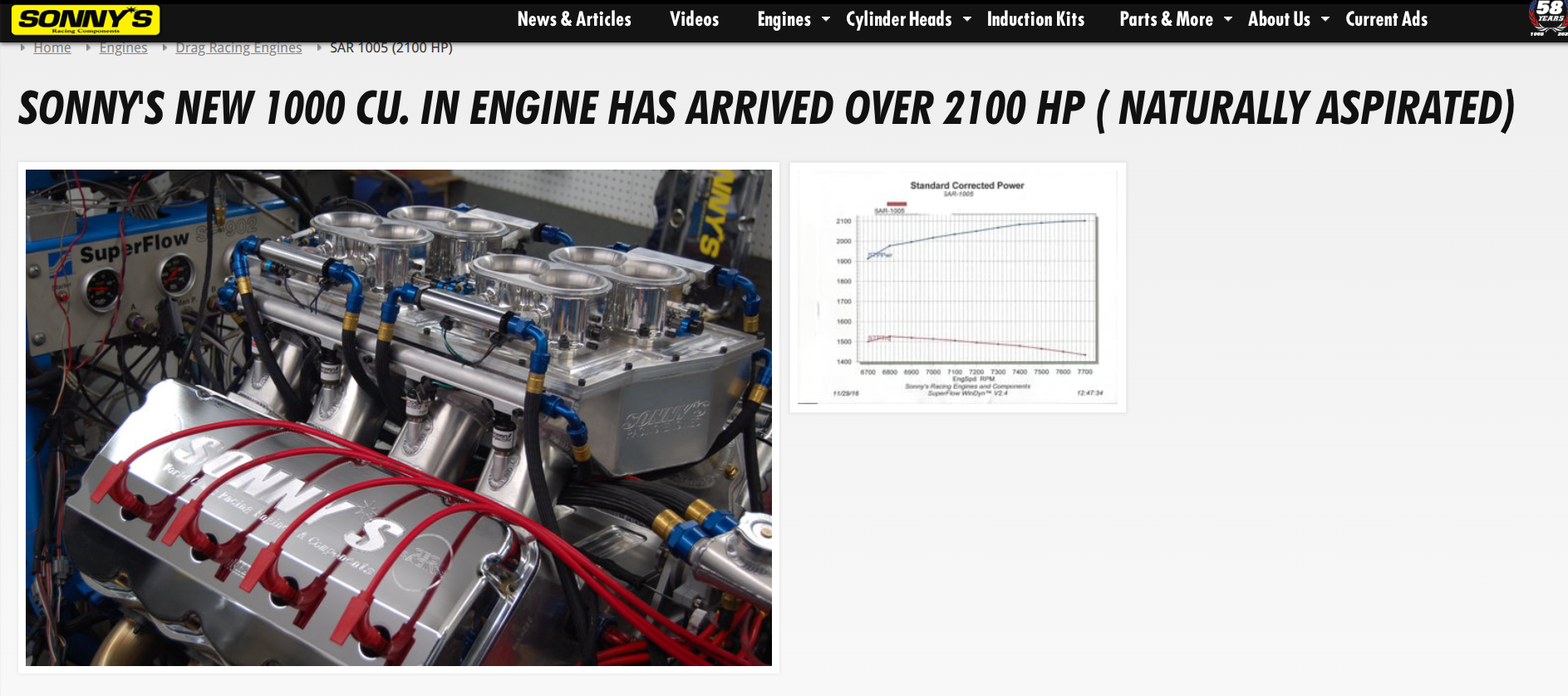1568x696 pixels.
Task: Follow the Engines breadcrumb link
Action: coord(123,47)
